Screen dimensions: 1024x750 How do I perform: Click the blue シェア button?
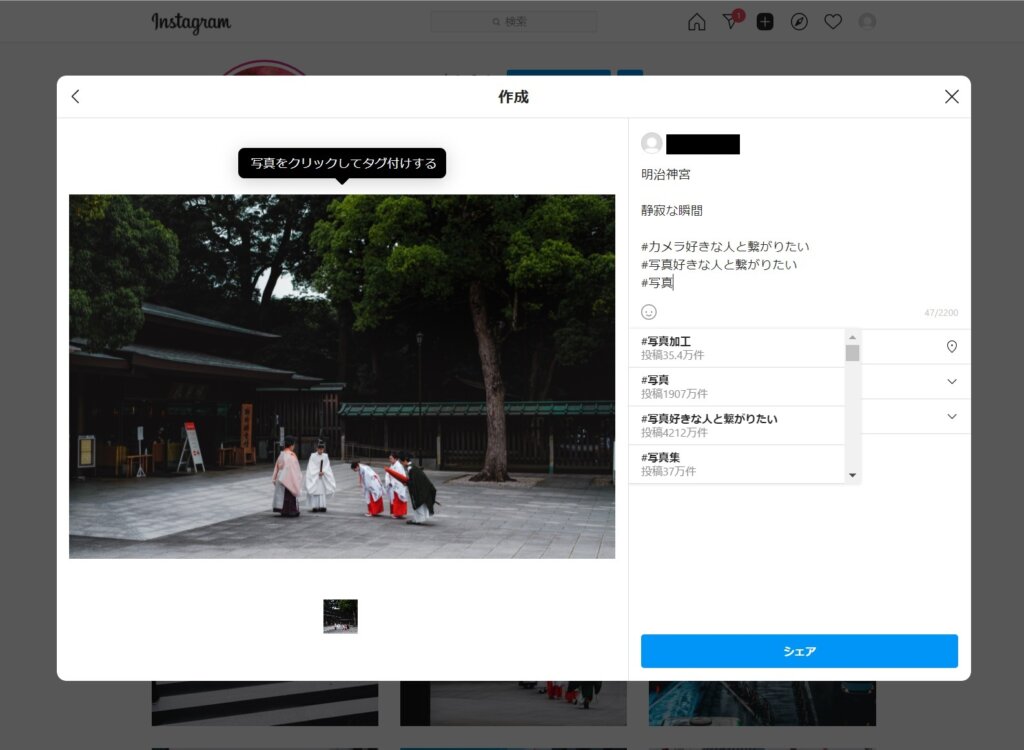[x=799, y=651]
